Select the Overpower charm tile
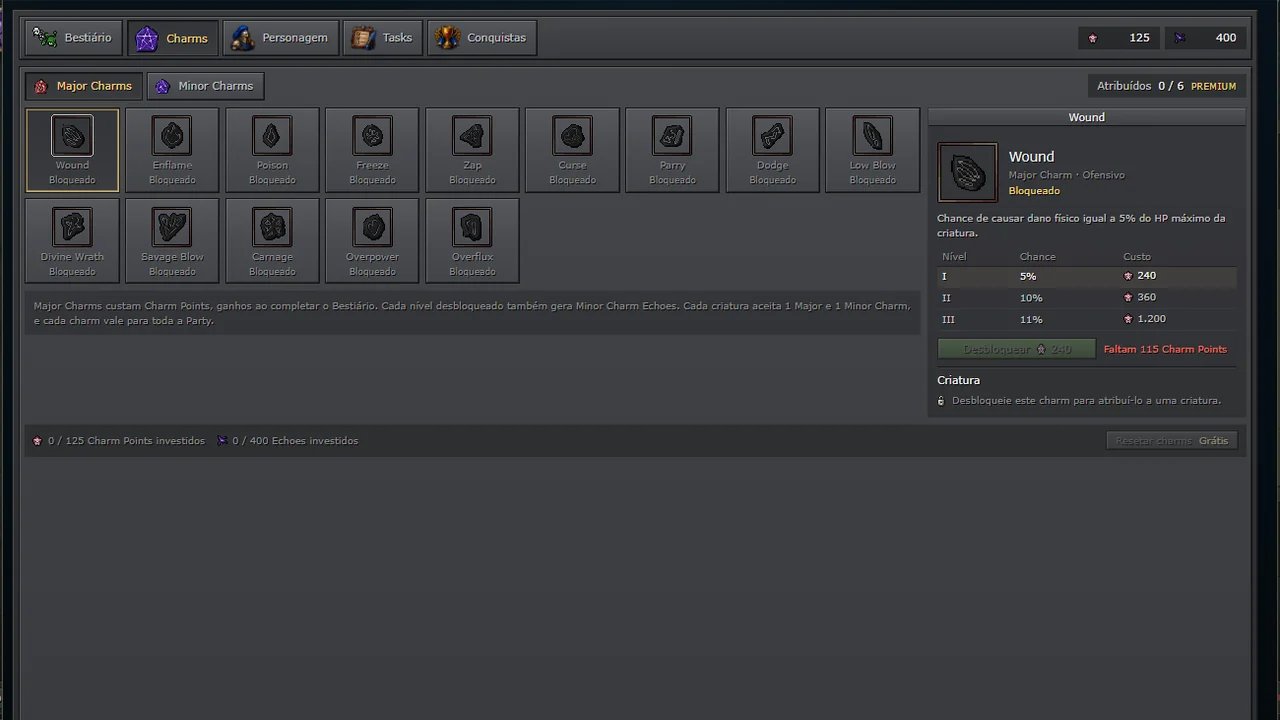The image size is (1280, 720). [372, 241]
